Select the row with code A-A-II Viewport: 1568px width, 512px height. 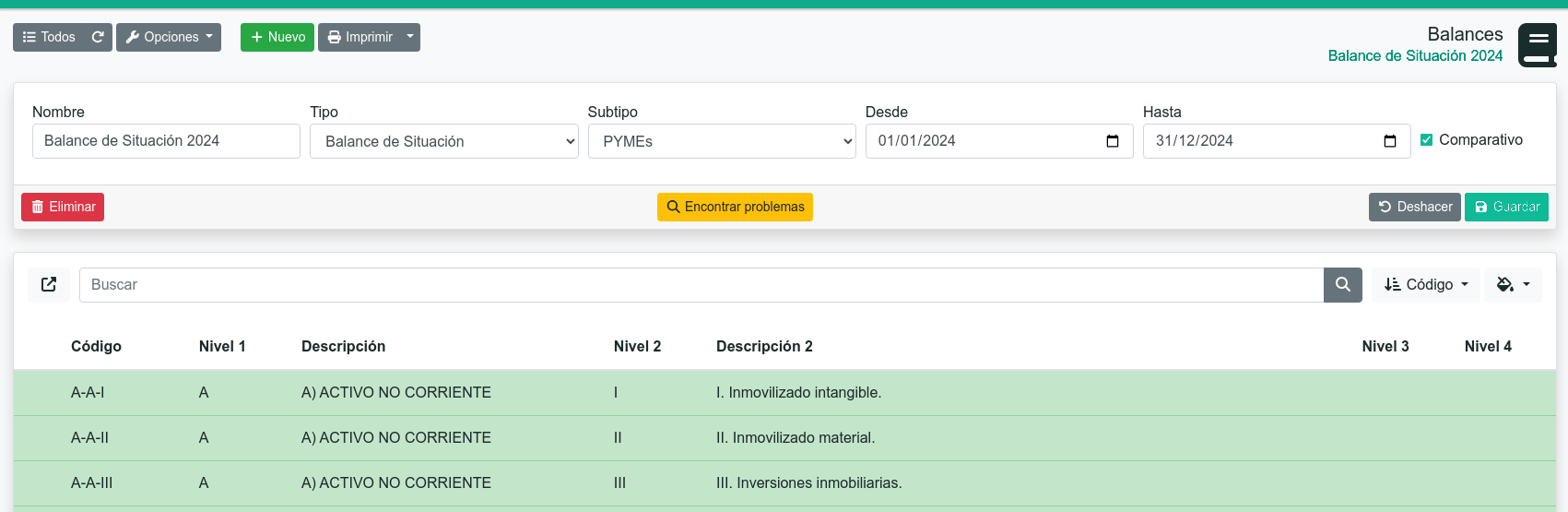coord(784,438)
